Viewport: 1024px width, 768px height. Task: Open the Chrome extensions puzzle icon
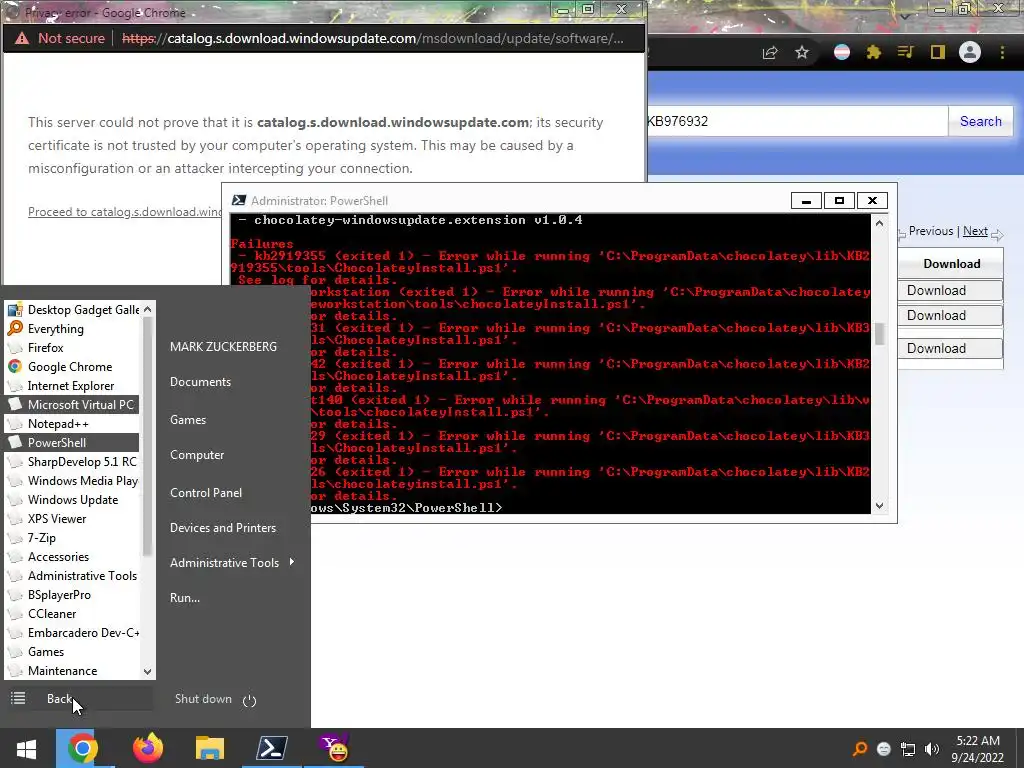(874, 52)
